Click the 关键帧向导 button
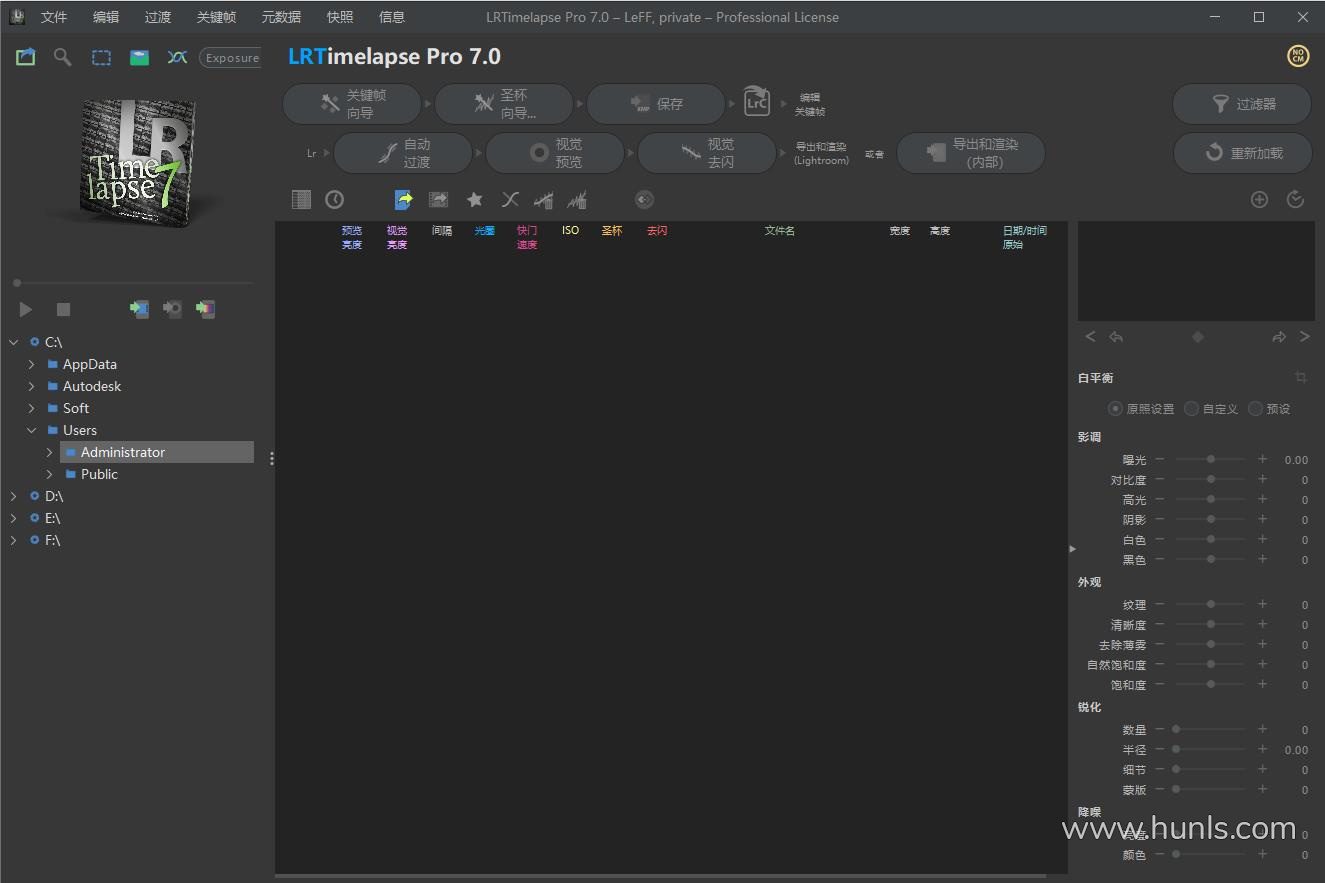The height and width of the screenshot is (883, 1325). tap(352, 104)
